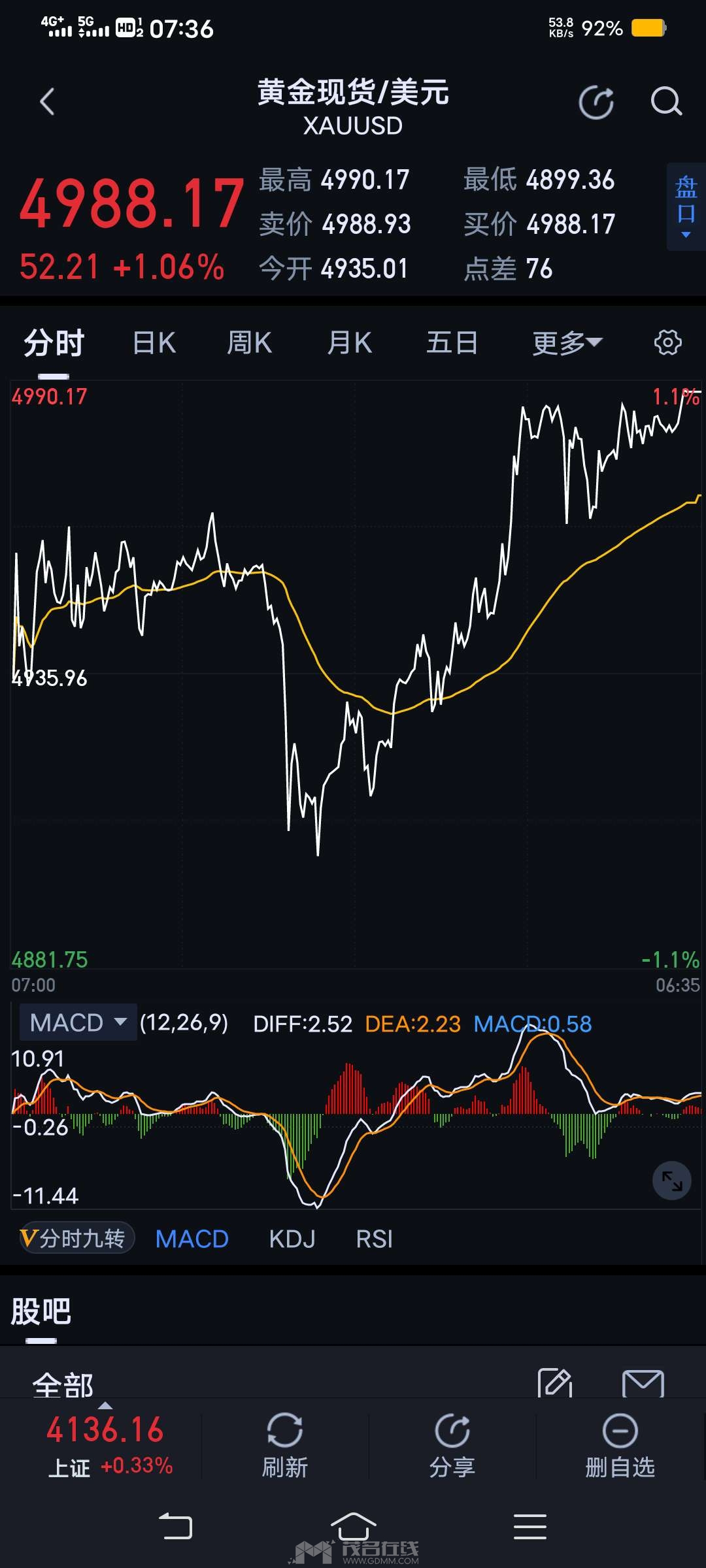The image size is (706, 1568).
Task: Tap the write post pencil icon
Action: [554, 1382]
